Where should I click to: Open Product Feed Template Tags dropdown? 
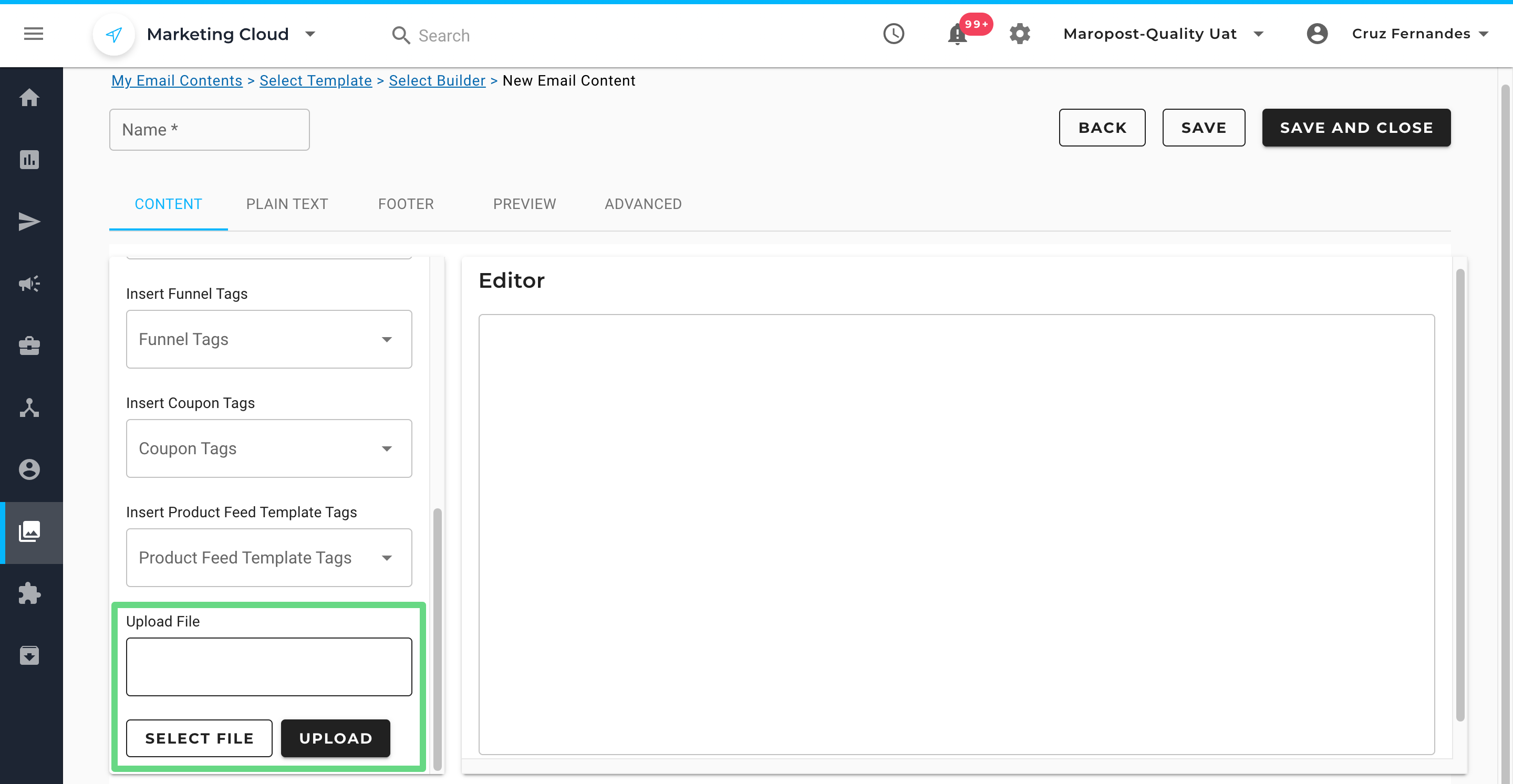click(x=269, y=558)
